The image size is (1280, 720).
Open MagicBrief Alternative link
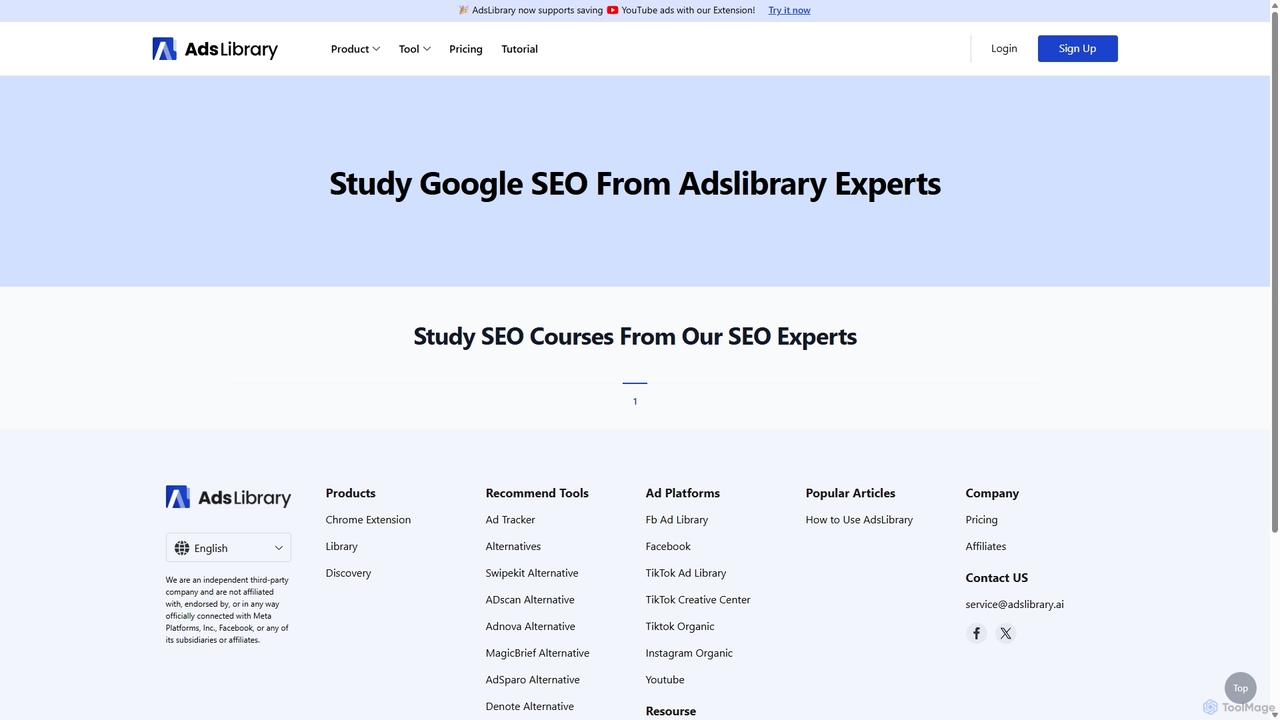point(537,653)
